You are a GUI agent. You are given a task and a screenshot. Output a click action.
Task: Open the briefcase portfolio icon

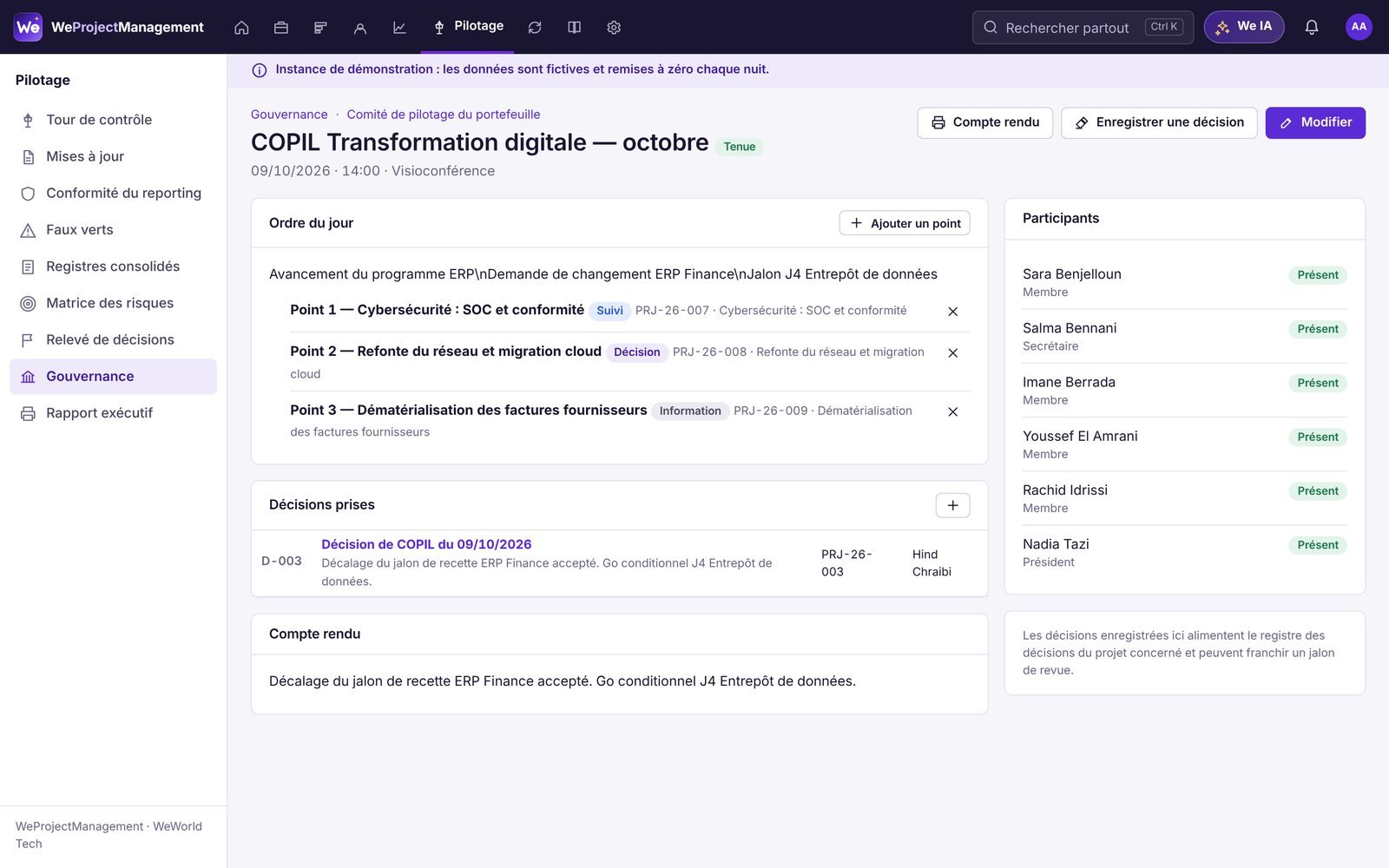click(281, 28)
